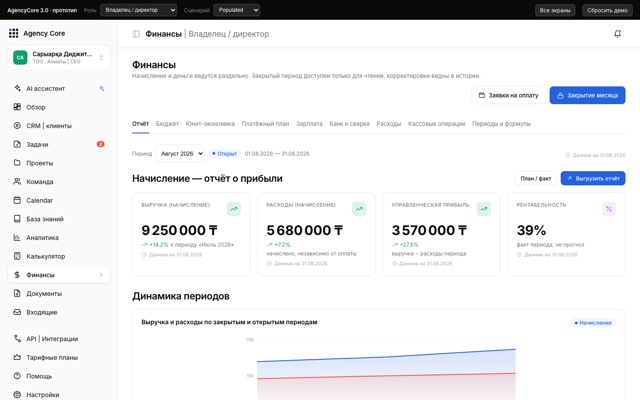640x400 pixels.
Task: Open API | Интеграции item
Action: click(59, 339)
